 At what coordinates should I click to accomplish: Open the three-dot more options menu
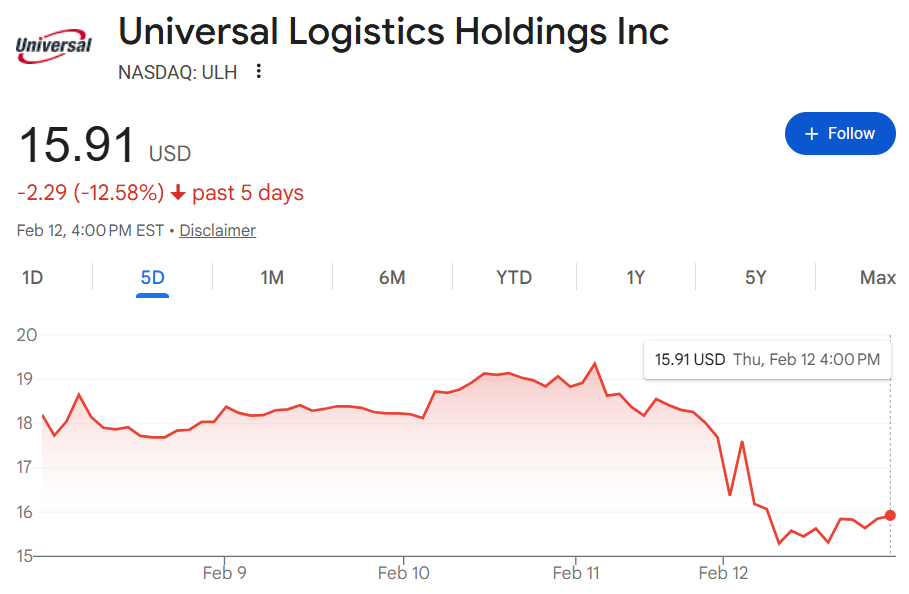click(259, 71)
